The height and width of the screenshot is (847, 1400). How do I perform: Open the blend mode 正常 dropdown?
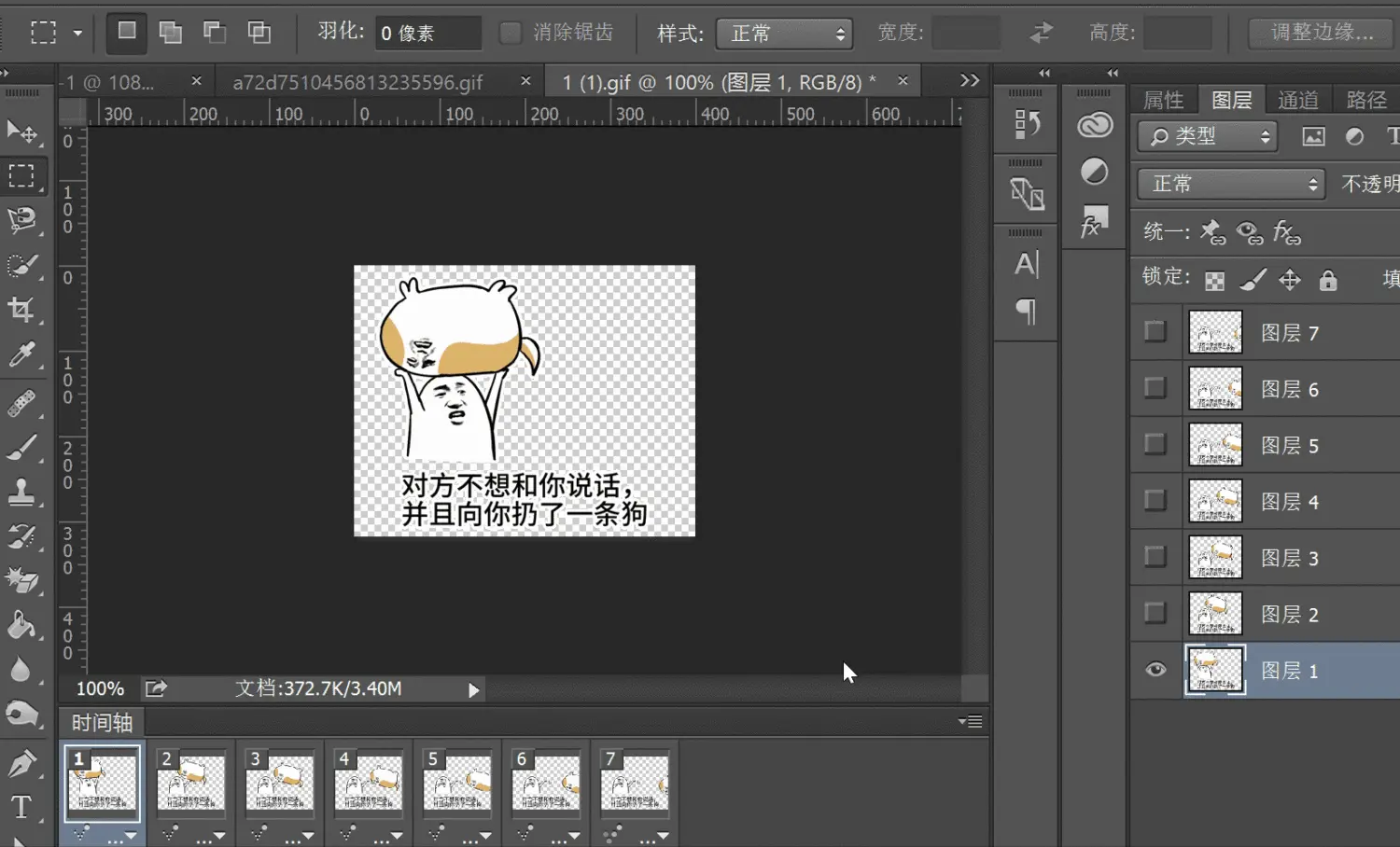1231,184
